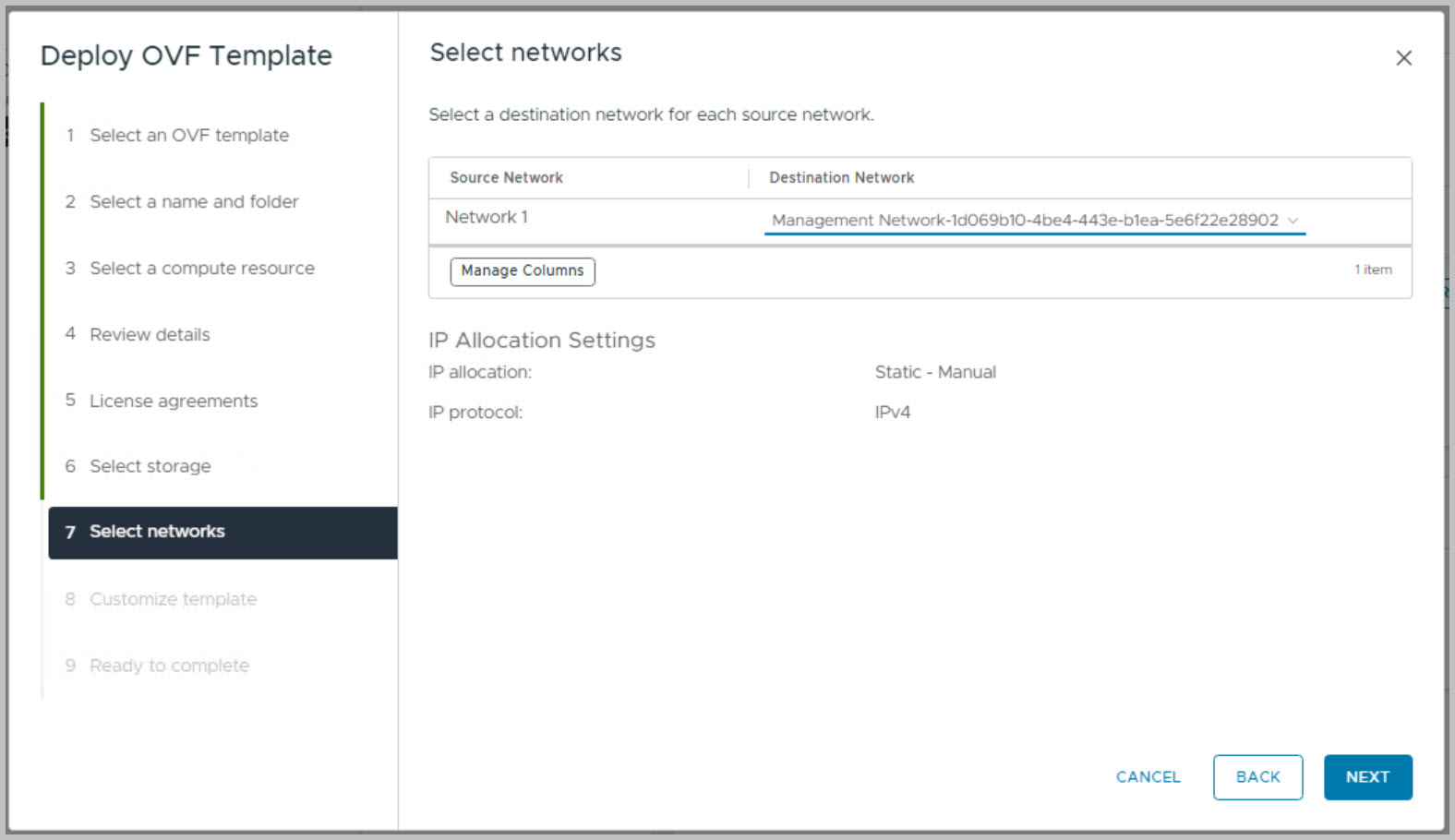Click the Static - Manual IP allocation value
The width and height of the screenshot is (1455, 840).
934,373
